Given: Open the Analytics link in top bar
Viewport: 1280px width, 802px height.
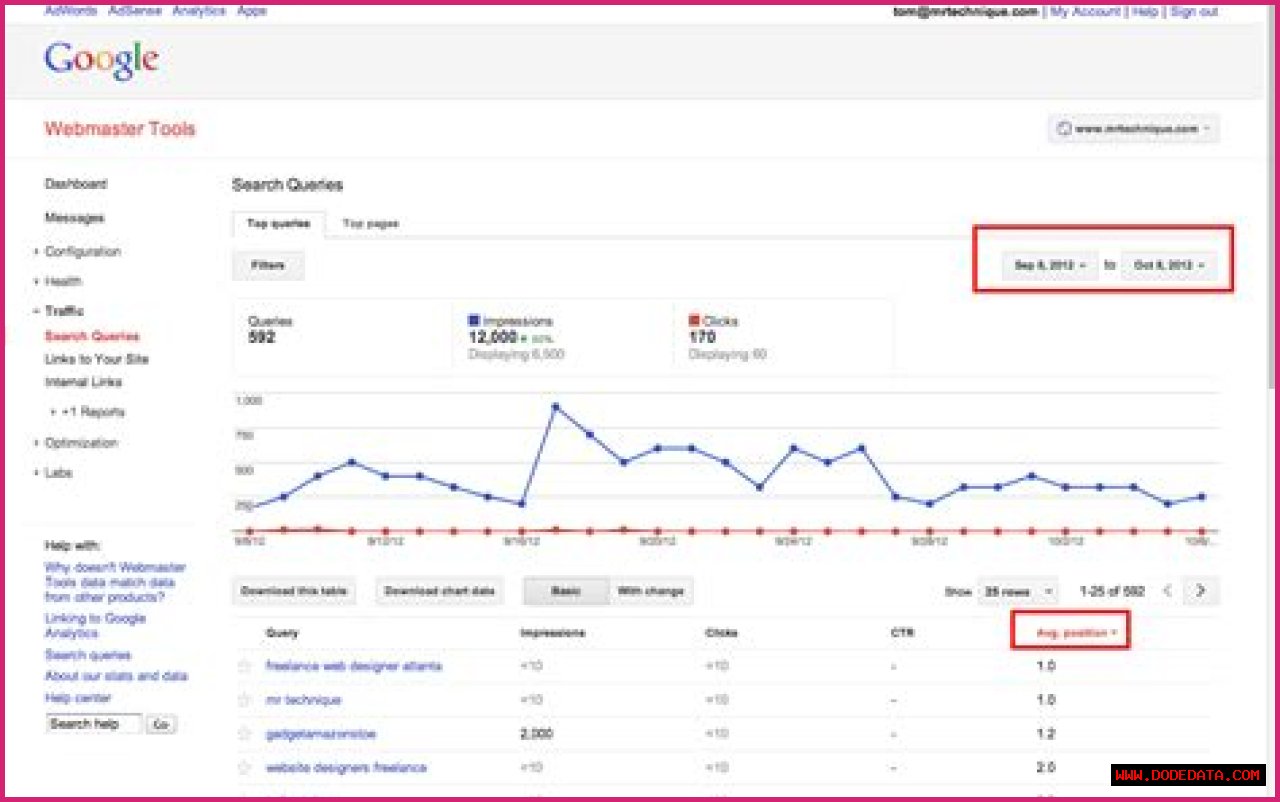Looking at the screenshot, I should [x=199, y=10].
